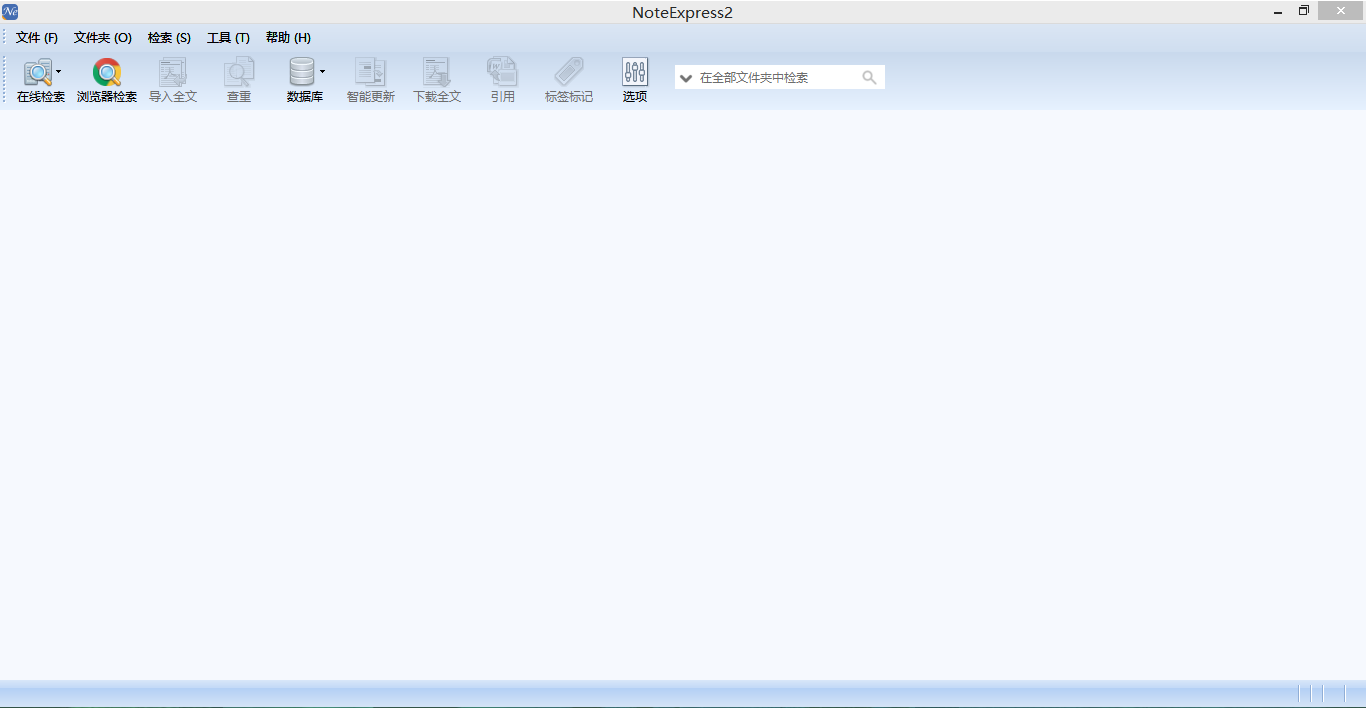Open the 在线检索 online search tool

(x=38, y=80)
